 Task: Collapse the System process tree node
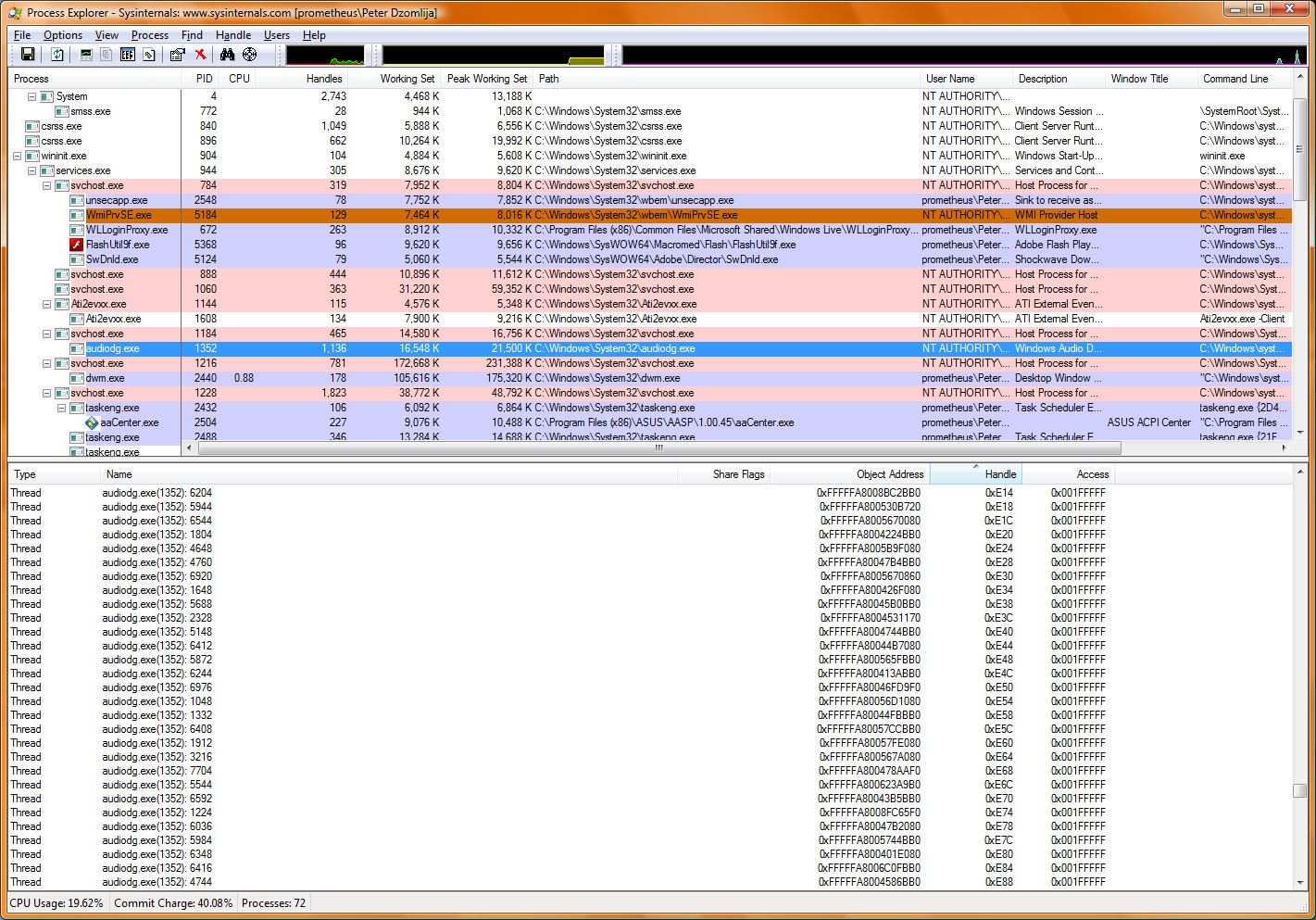click(31, 96)
